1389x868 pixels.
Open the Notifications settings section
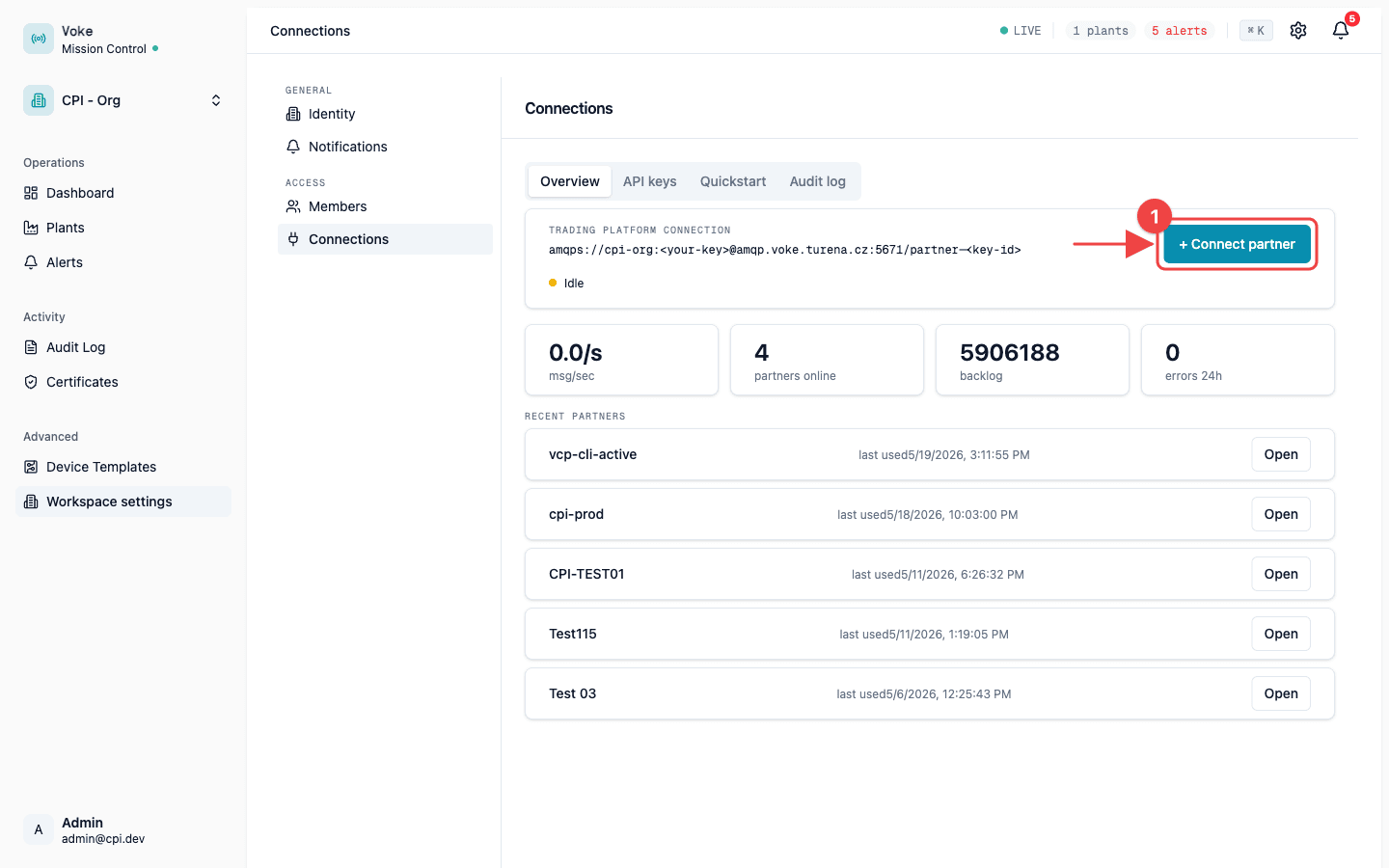coord(385,147)
